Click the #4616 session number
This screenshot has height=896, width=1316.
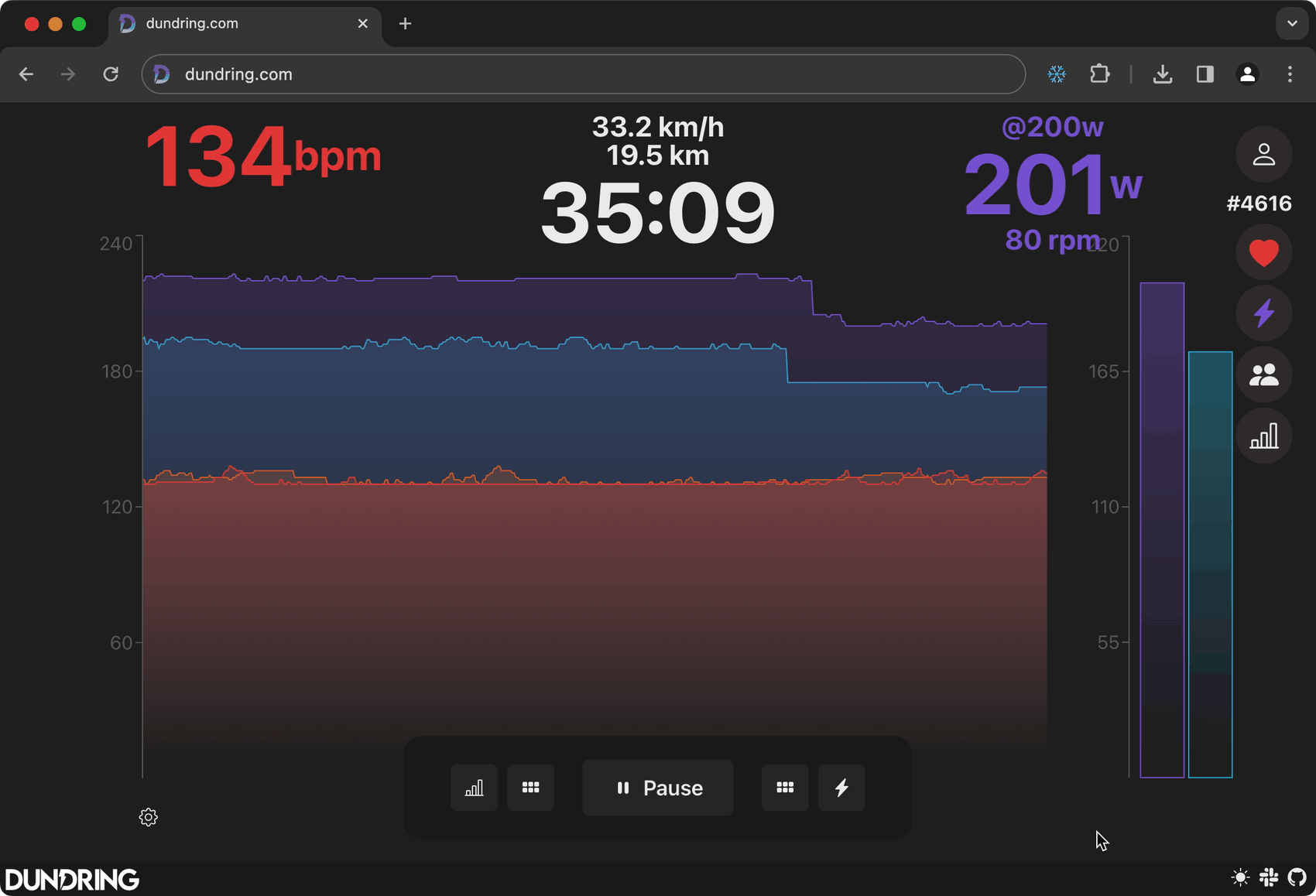tap(1259, 203)
